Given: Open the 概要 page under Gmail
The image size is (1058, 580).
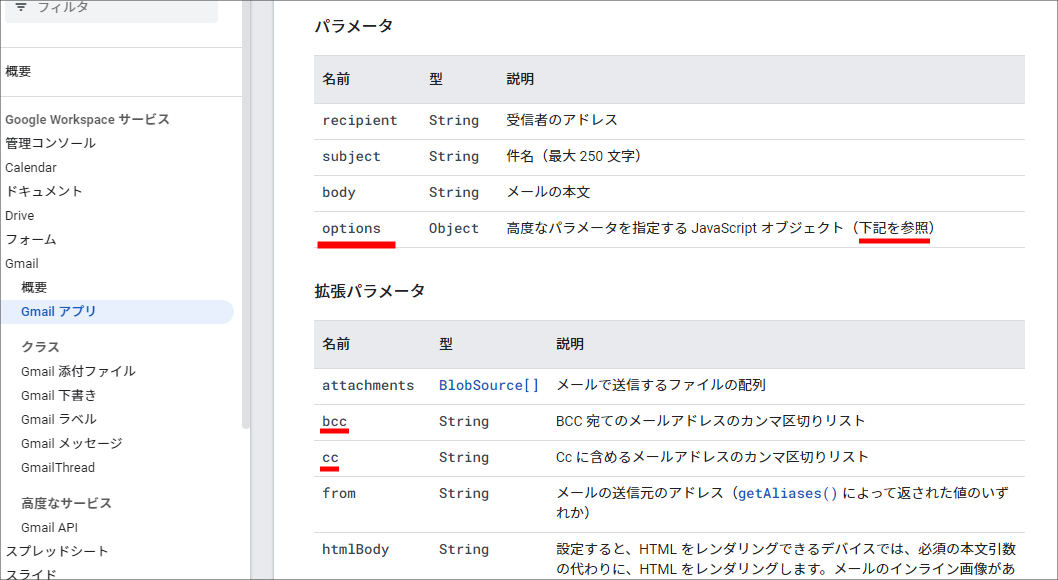Looking at the screenshot, I should click(34, 287).
